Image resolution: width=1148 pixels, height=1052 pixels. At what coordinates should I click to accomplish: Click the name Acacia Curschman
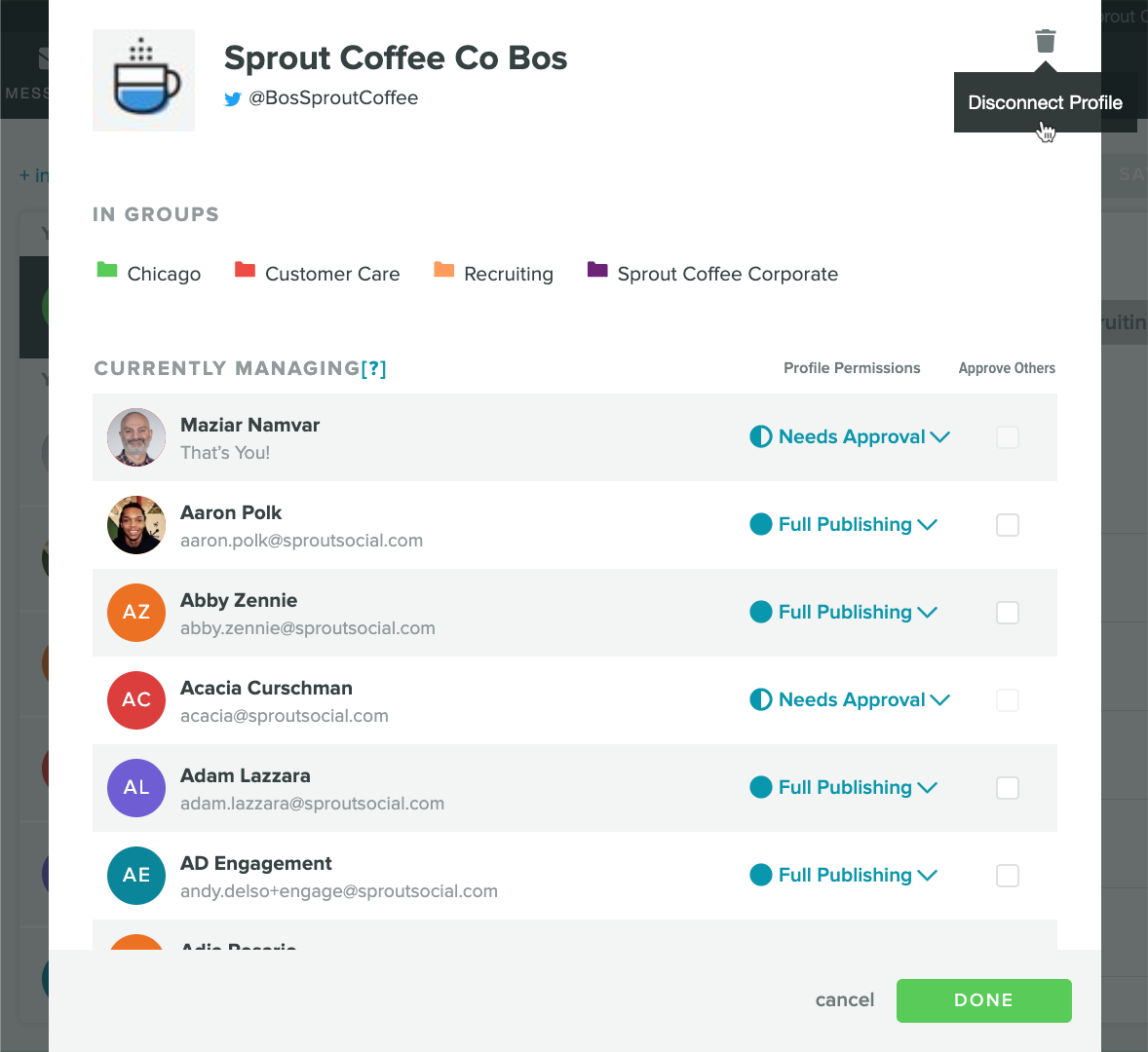pos(266,689)
